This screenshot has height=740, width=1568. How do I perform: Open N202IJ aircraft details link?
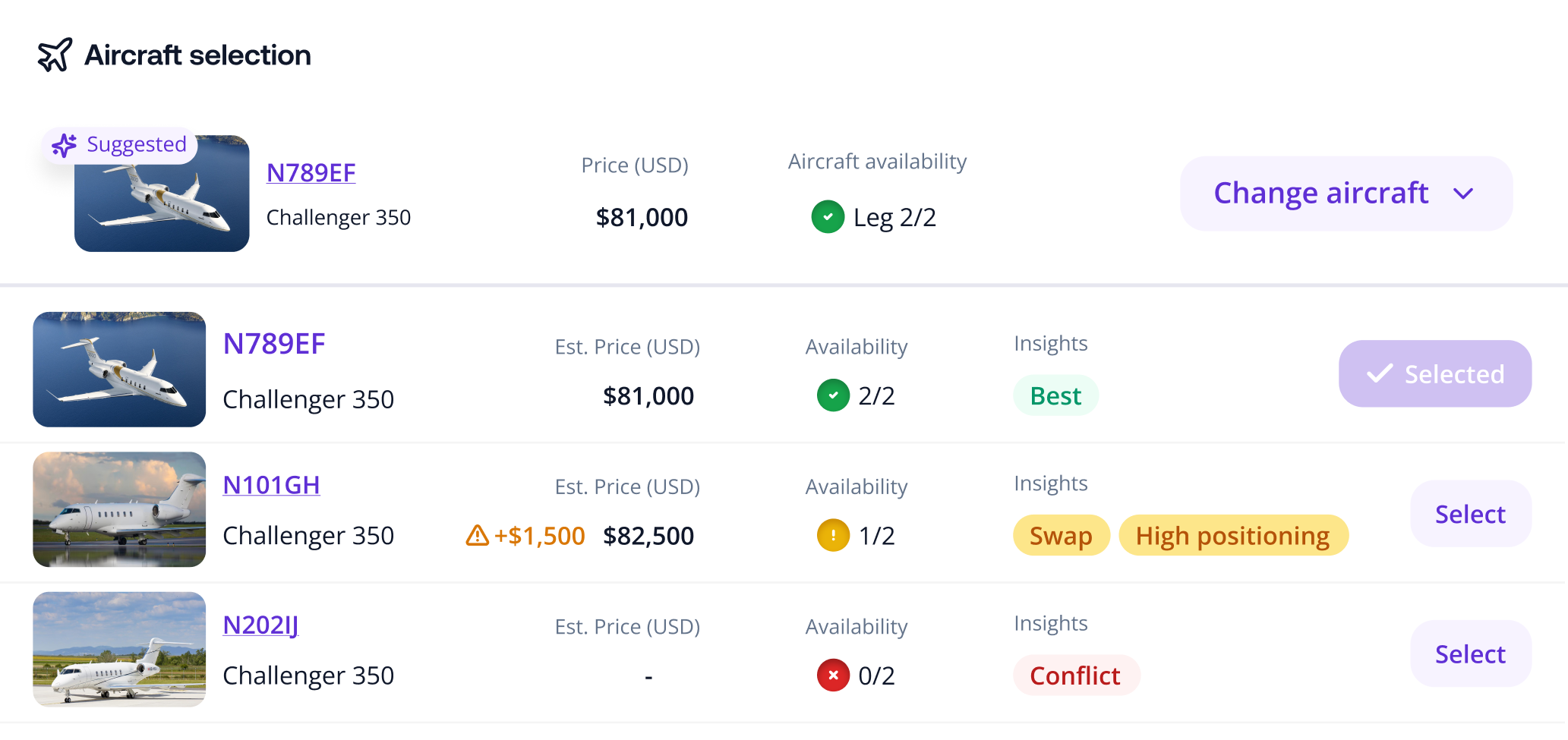click(260, 625)
